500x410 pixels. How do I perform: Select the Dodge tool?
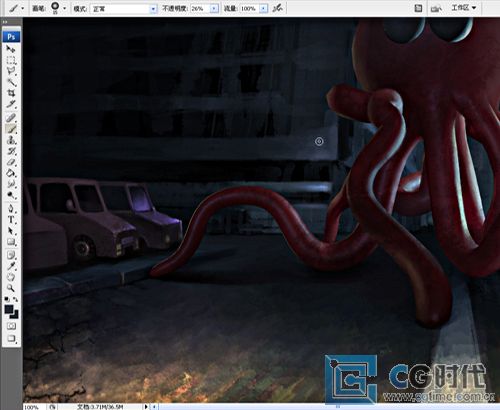pyautogui.click(x=11, y=195)
